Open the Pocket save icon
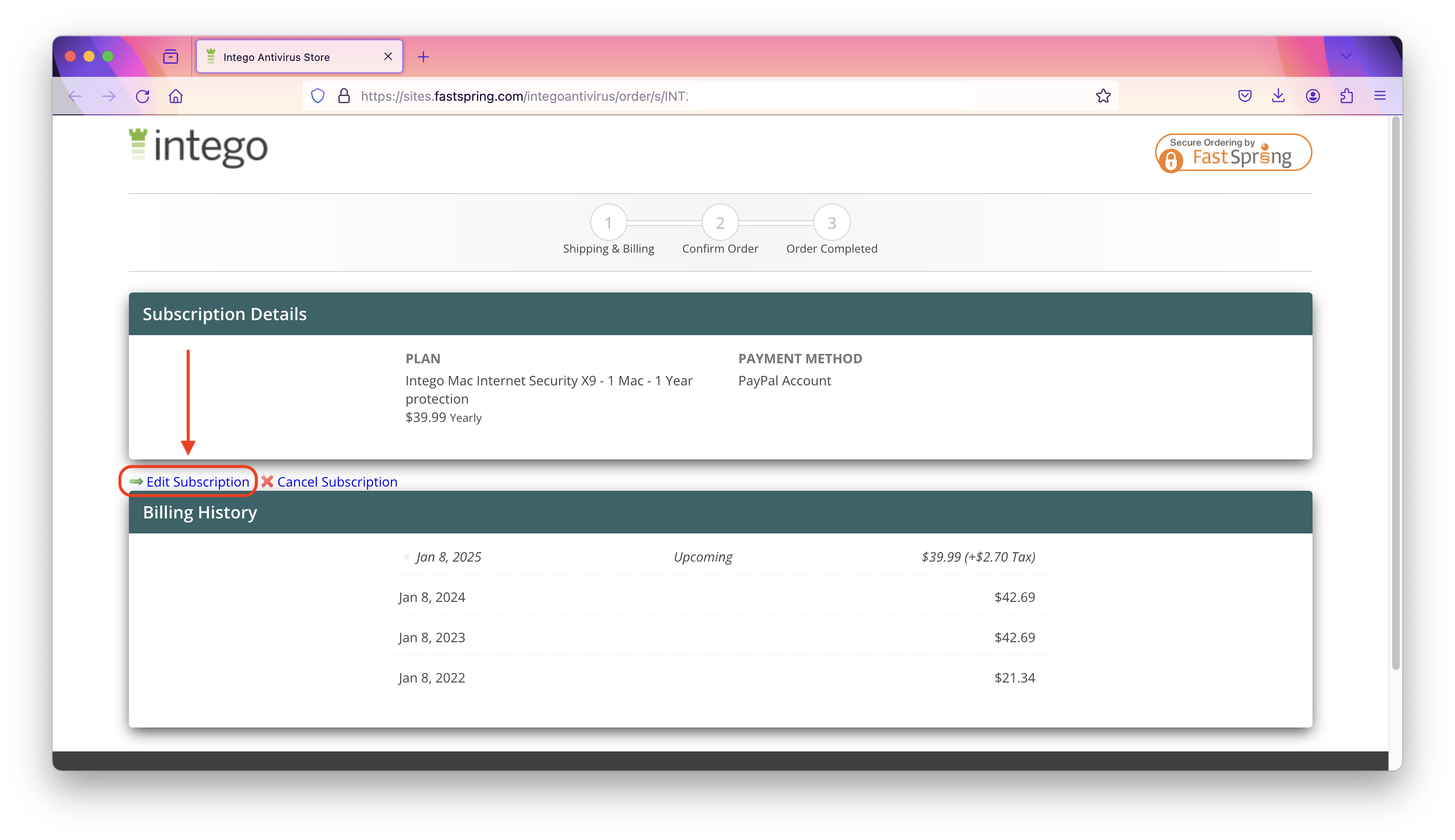Image resolution: width=1455 pixels, height=840 pixels. click(x=1245, y=96)
